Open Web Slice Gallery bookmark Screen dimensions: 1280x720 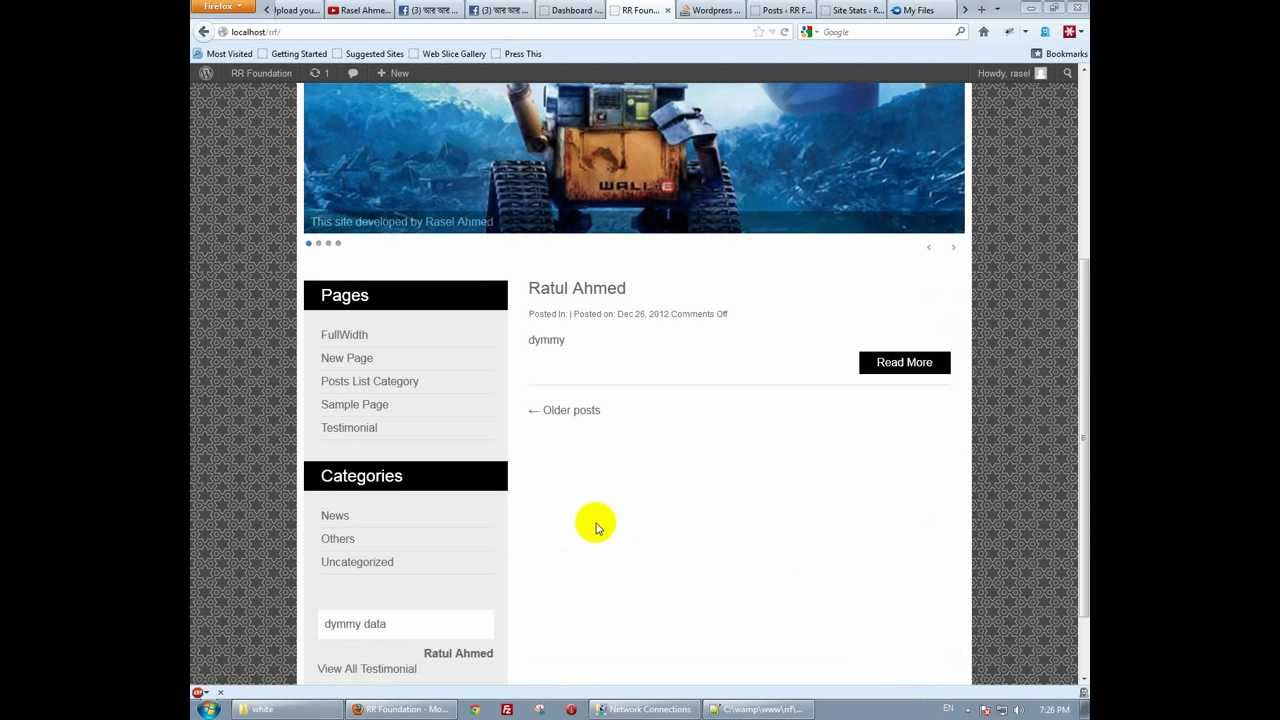pyautogui.click(x=447, y=54)
